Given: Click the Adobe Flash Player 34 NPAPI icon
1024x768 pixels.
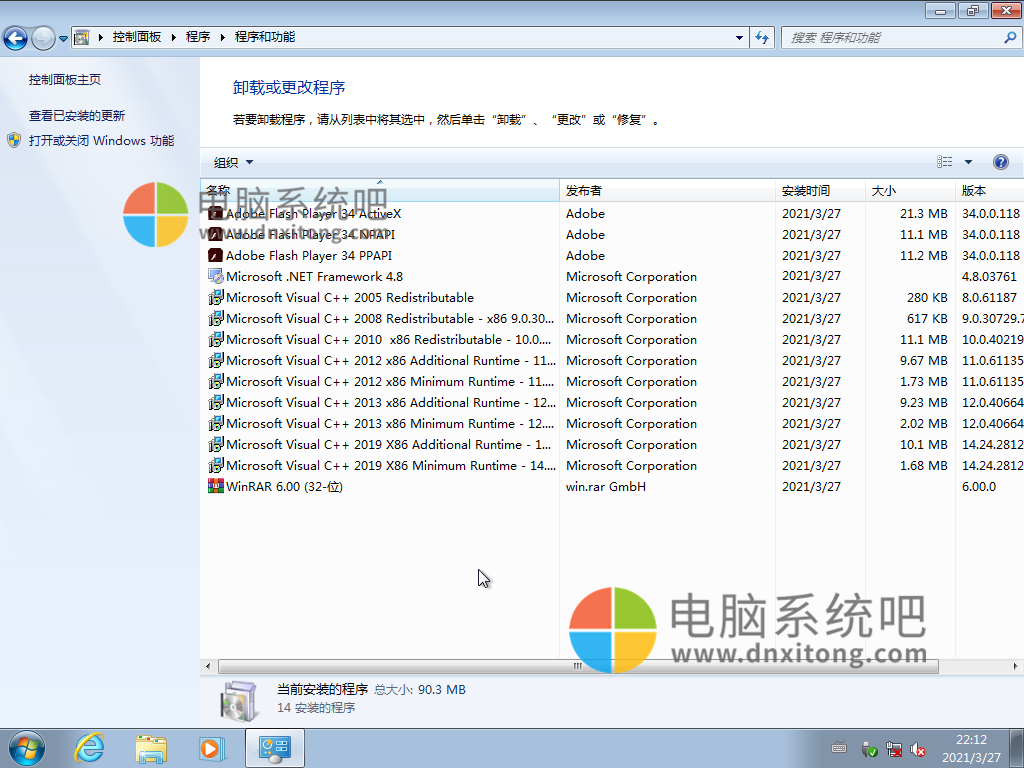Looking at the screenshot, I should point(216,234).
